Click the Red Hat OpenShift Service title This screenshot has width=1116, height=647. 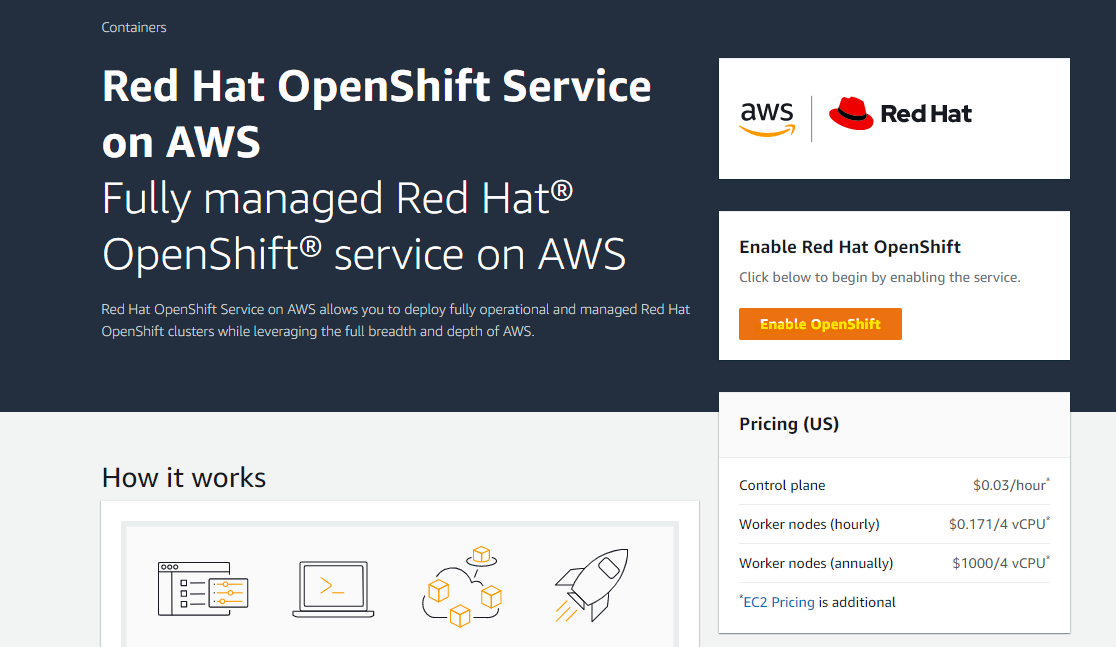pos(375,113)
